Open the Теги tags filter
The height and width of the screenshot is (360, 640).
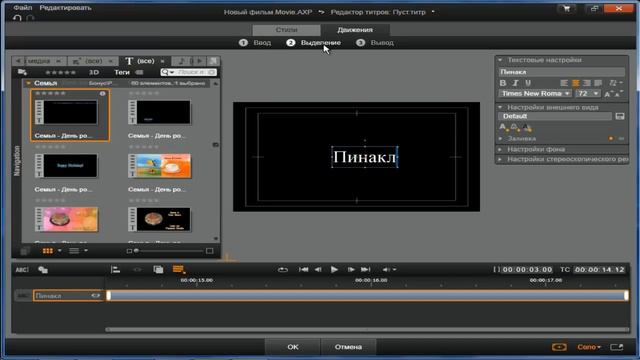[122, 72]
